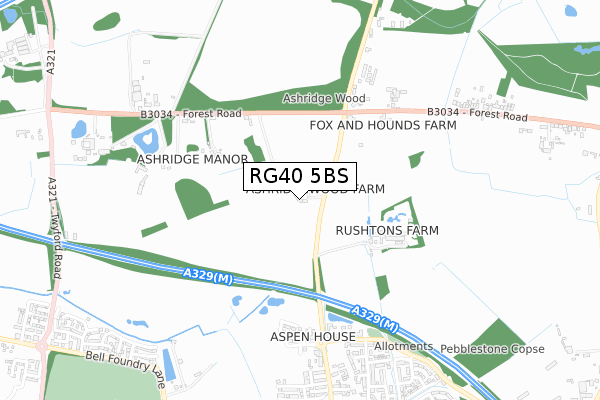Click the RG40 5BS postcode label
Viewport: 600px width, 400px height.
(x=300, y=176)
